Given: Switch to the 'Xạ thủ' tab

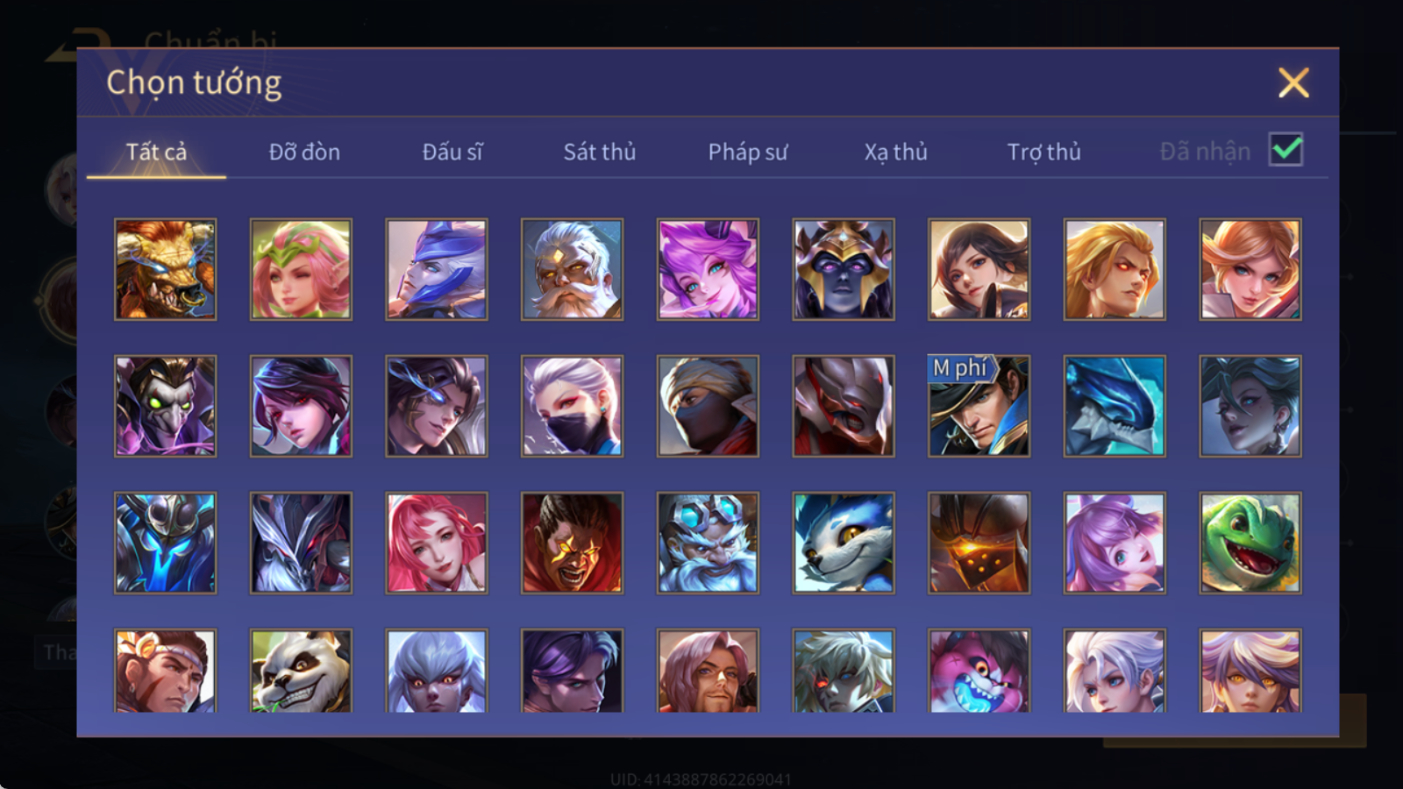Looking at the screenshot, I should (896, 152).
